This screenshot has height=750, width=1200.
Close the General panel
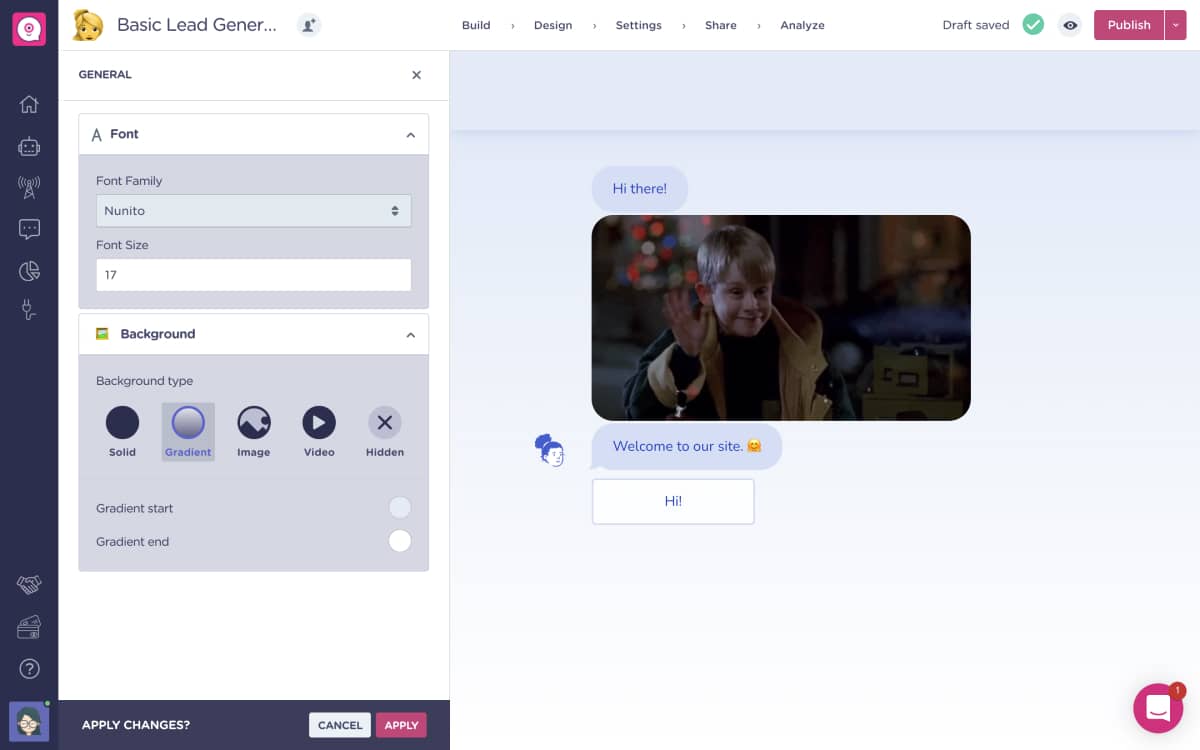coord(417,75)
